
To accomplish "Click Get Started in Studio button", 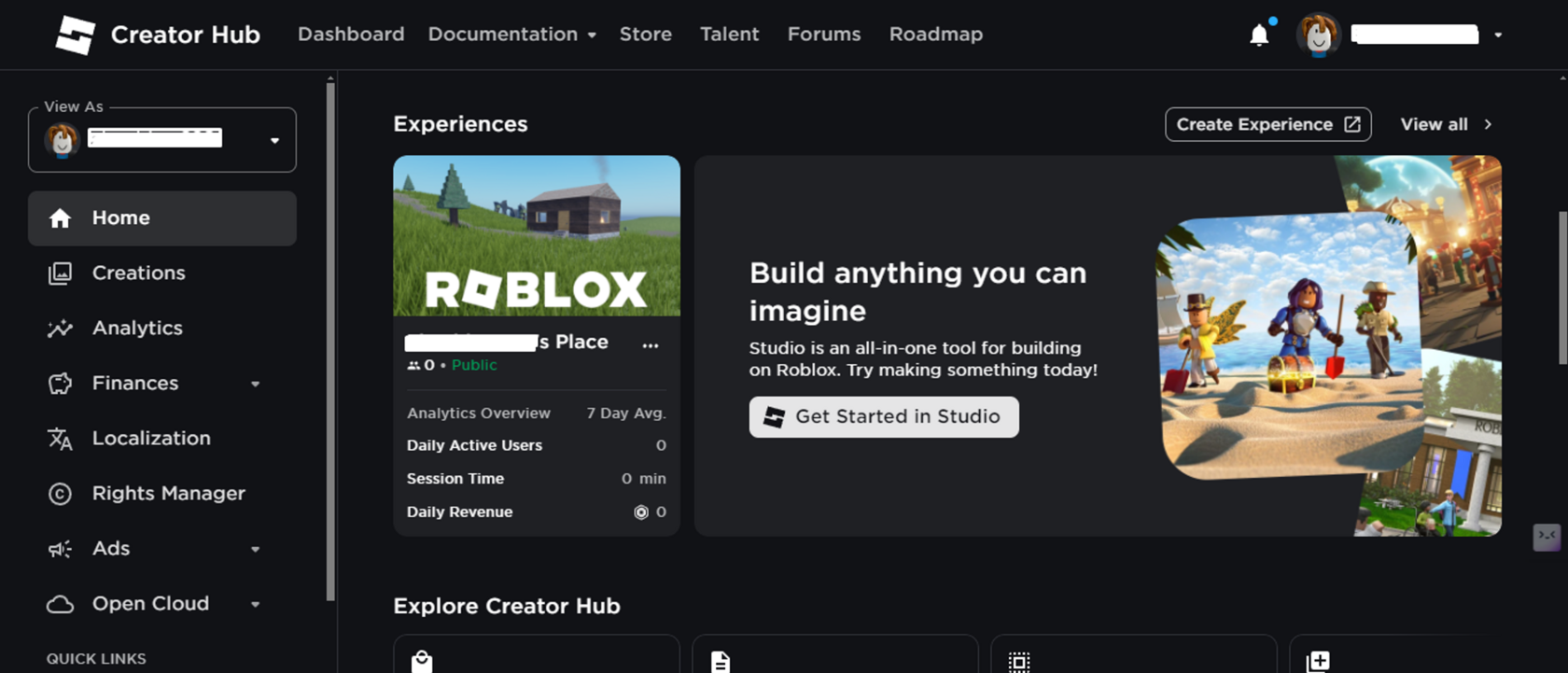I will (x=884, y=417).
